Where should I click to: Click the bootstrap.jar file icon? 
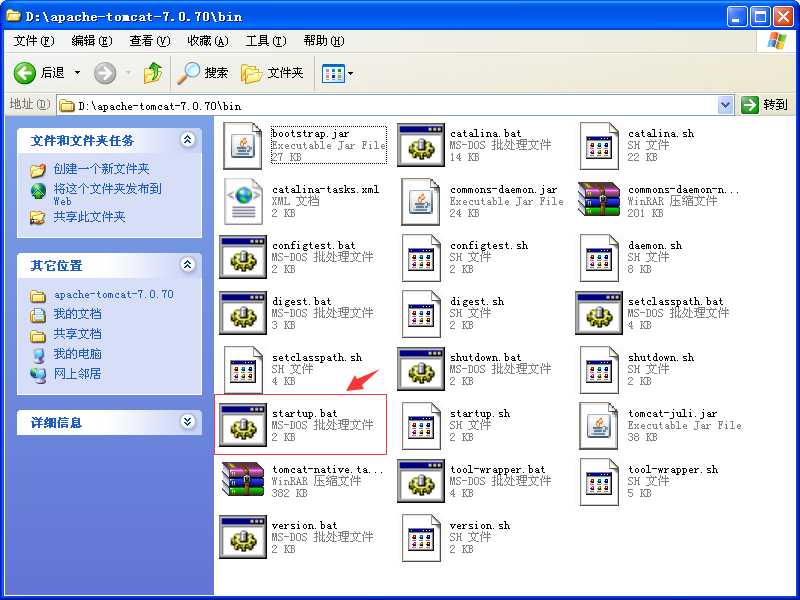[243, 146]
